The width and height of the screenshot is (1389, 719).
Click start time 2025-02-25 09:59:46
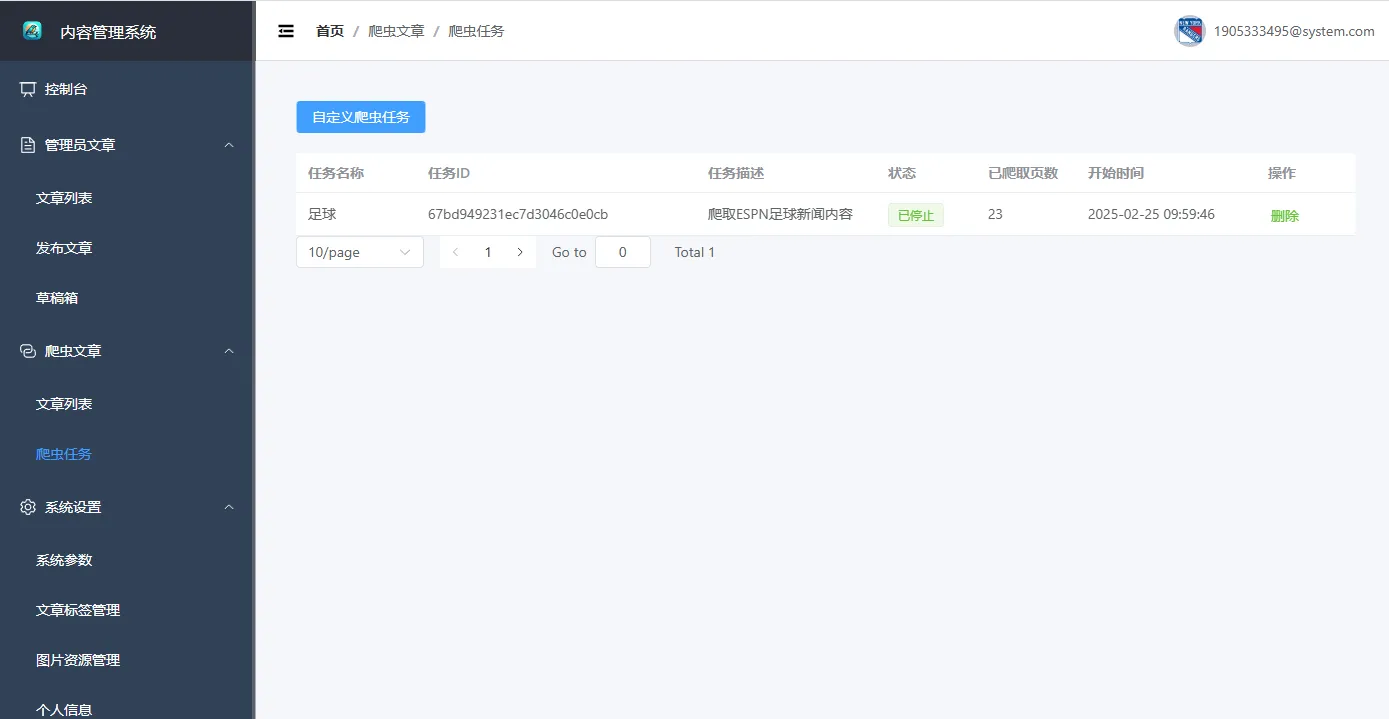(1151, 214)
